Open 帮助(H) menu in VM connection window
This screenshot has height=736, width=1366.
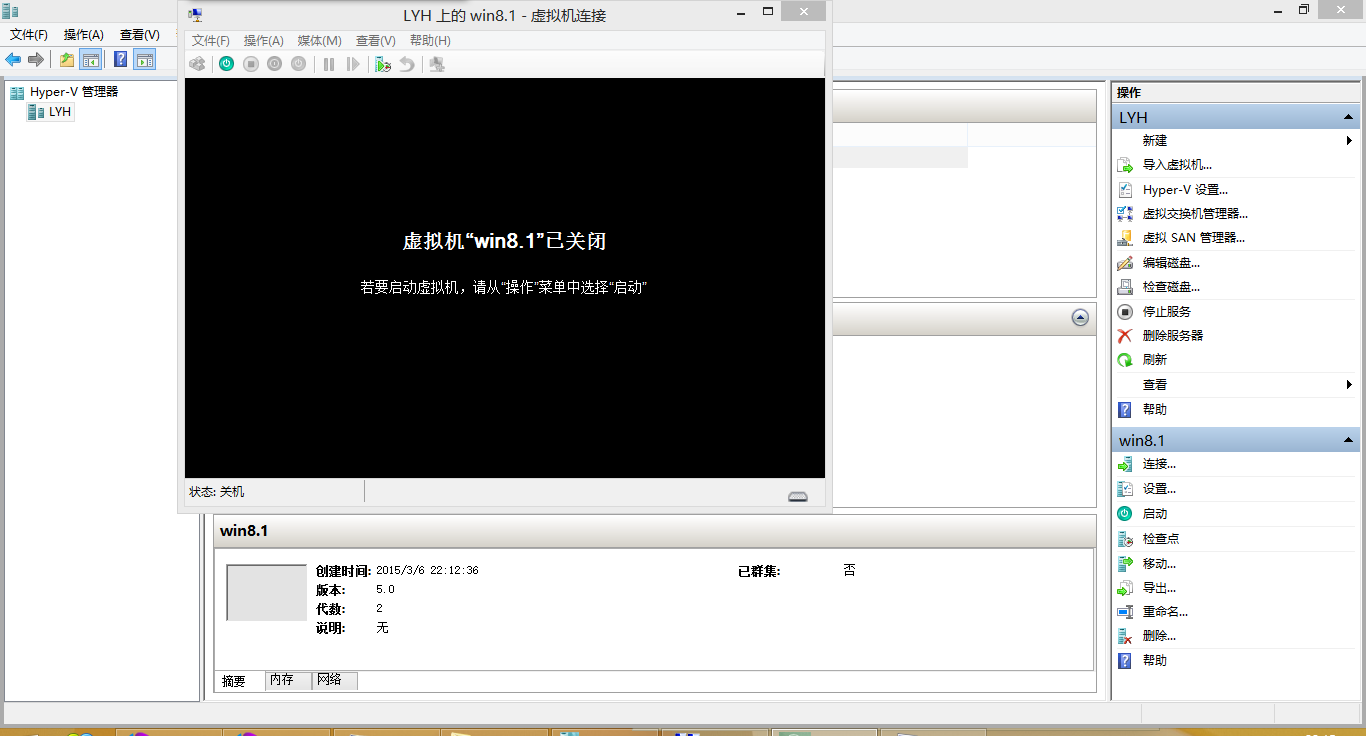431,41
